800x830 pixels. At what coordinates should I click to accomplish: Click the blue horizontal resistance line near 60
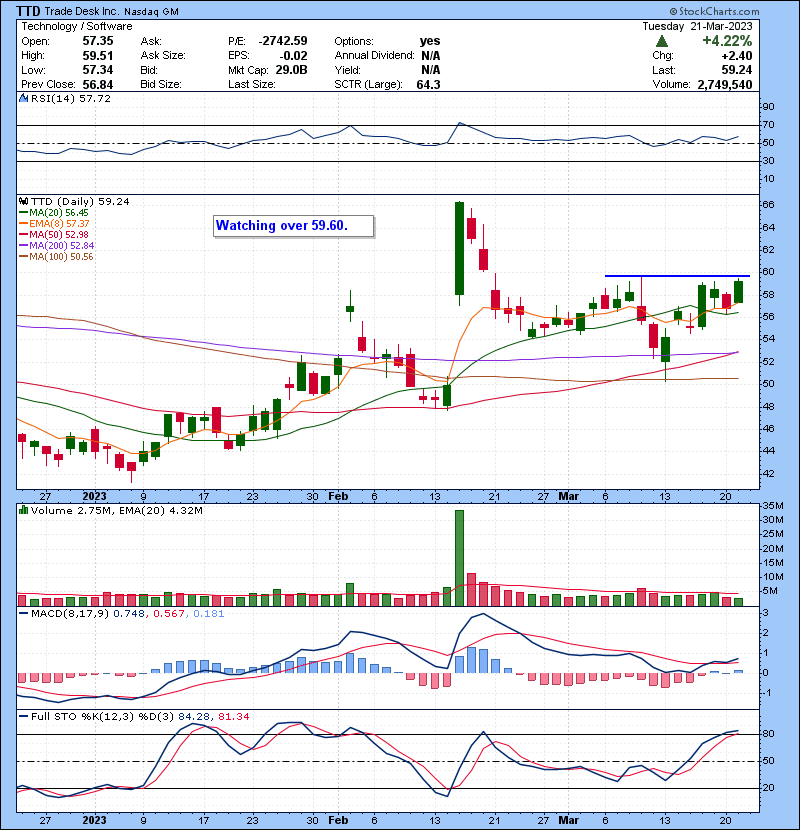(x=677, y=276)
